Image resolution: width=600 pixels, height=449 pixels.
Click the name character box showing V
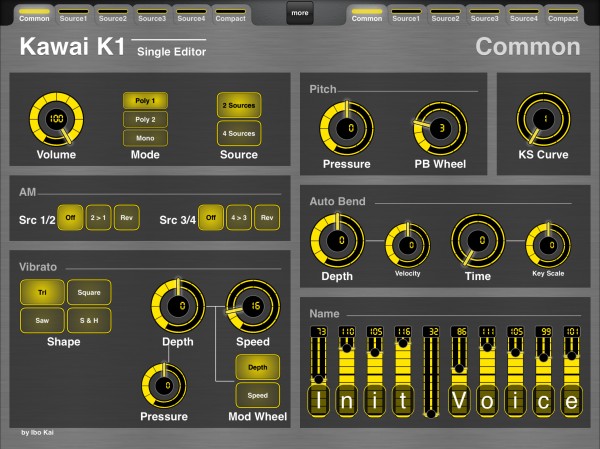459,401
